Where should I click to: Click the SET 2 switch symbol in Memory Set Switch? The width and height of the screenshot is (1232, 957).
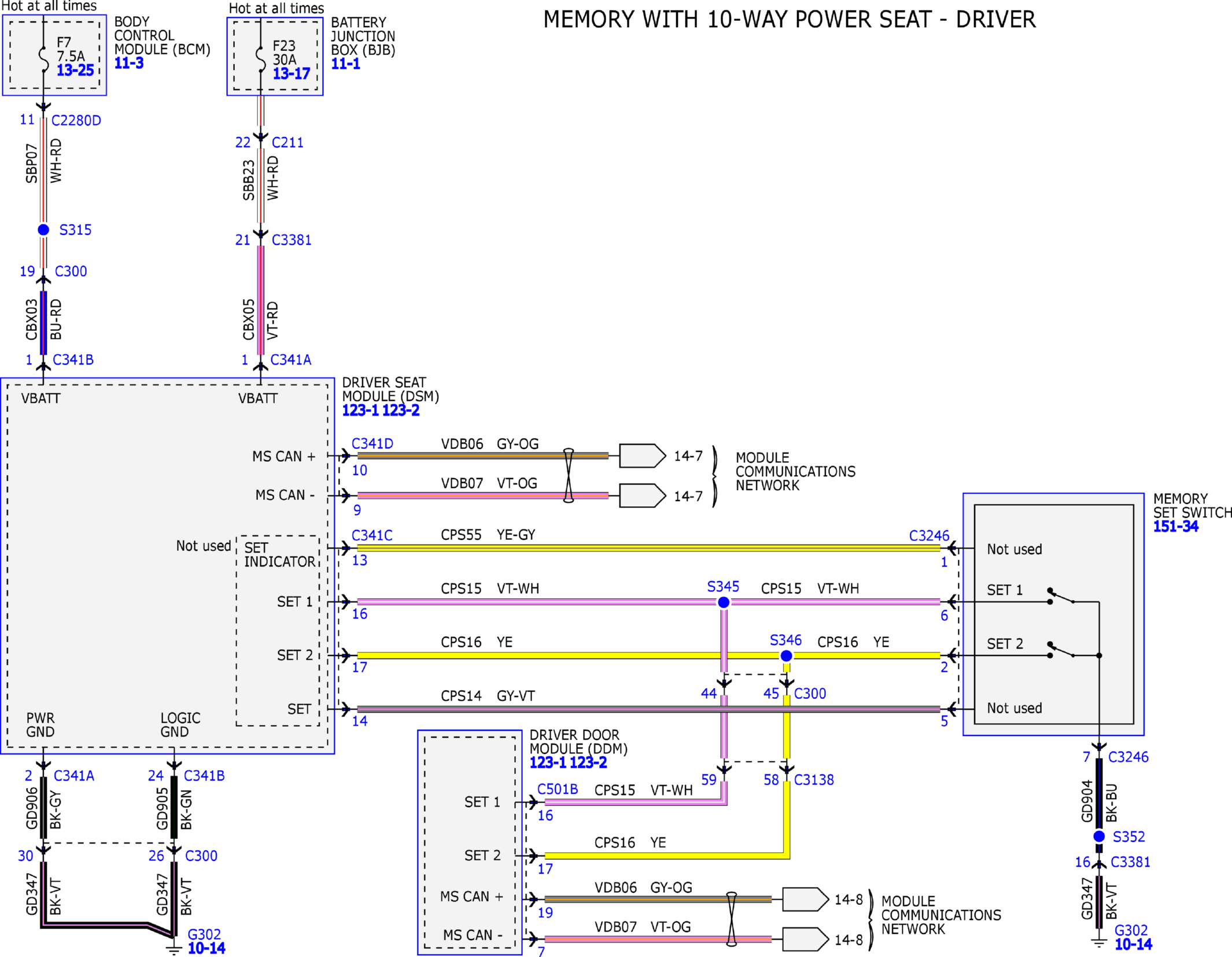(1062, 650)
